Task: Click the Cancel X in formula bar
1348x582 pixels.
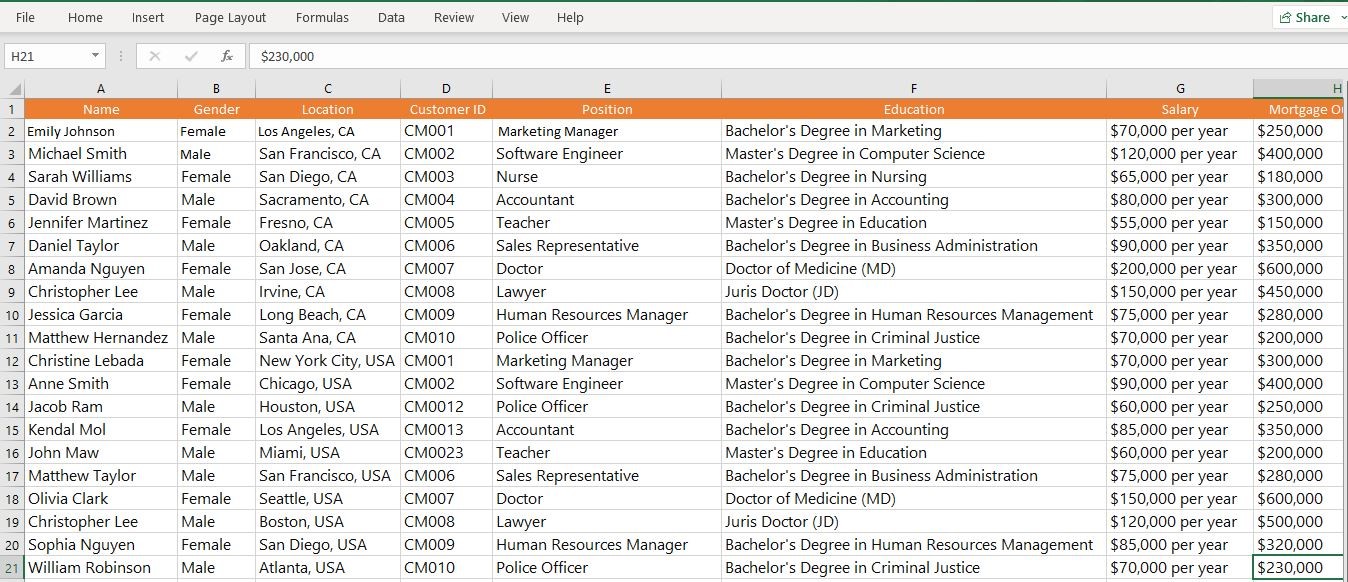Action: 155,56
